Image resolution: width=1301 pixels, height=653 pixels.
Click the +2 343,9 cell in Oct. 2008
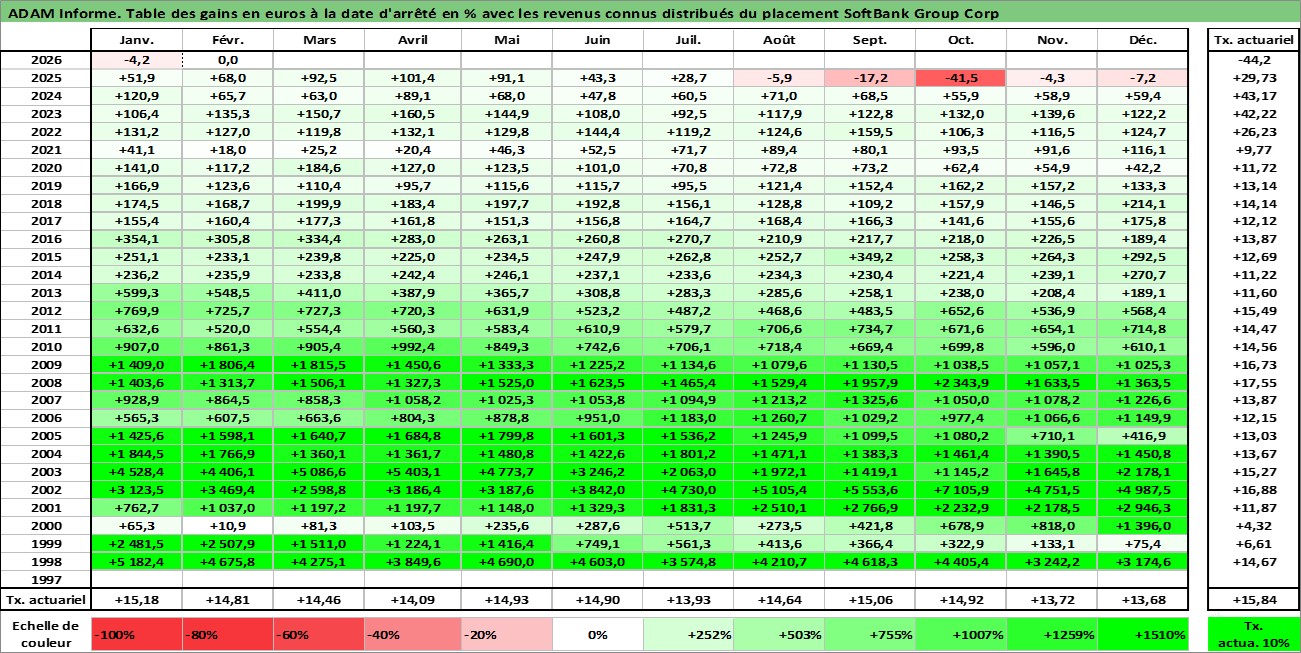pyautogui.click(x=961, y=383)
